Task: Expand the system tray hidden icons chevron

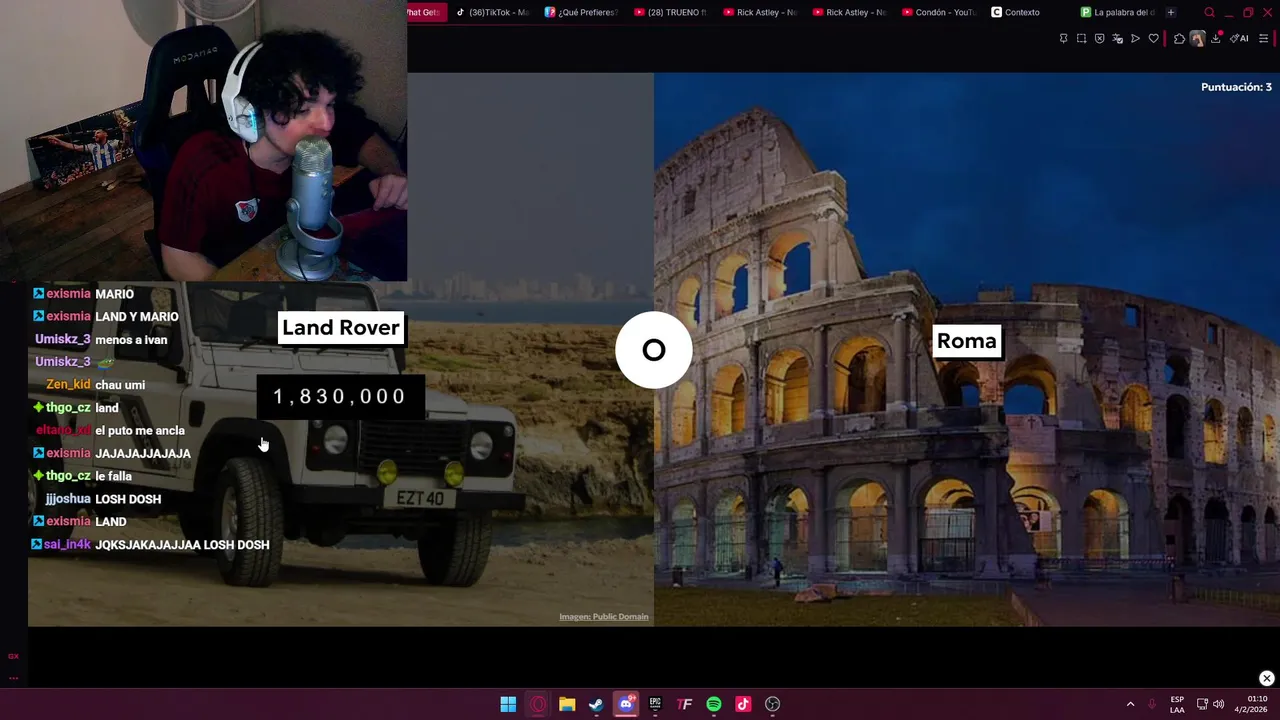Action: (x=1130, y=704)
